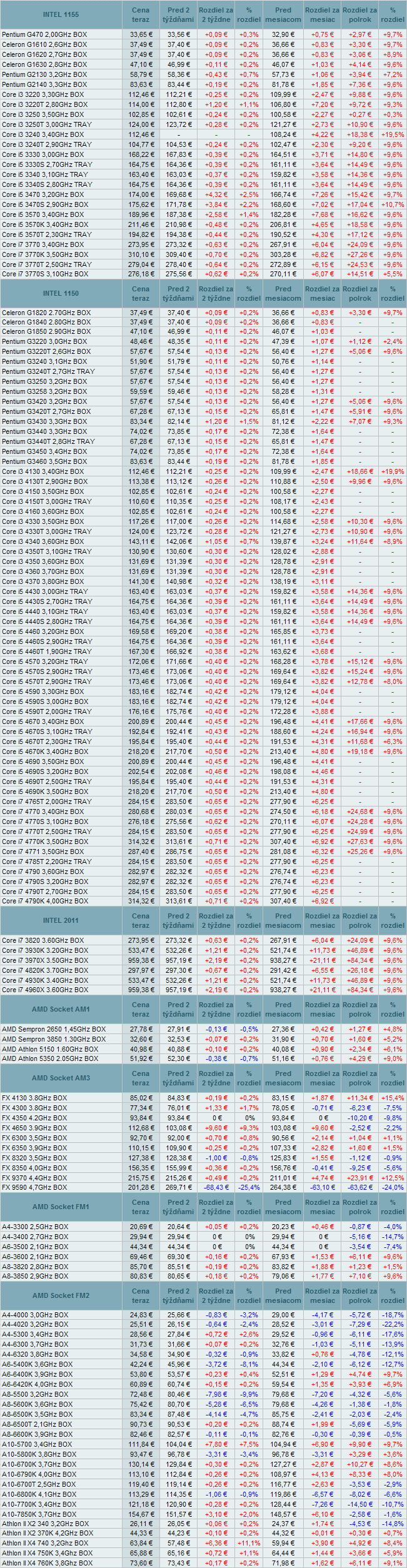
Task: Click -0,38 € value in Athlon 5350 row
Action: 216,1058
